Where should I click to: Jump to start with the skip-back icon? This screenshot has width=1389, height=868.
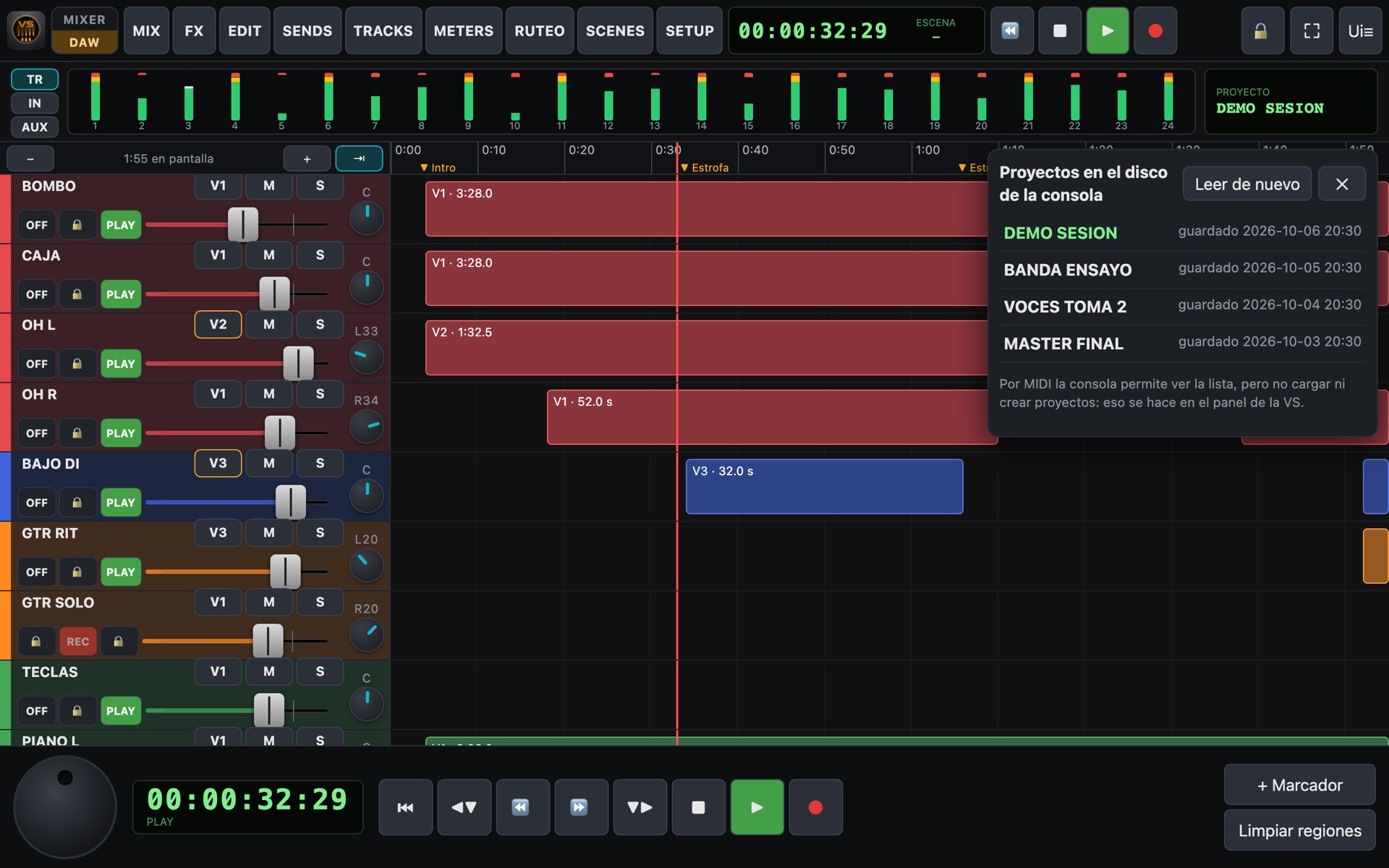[x=406, y=807]
